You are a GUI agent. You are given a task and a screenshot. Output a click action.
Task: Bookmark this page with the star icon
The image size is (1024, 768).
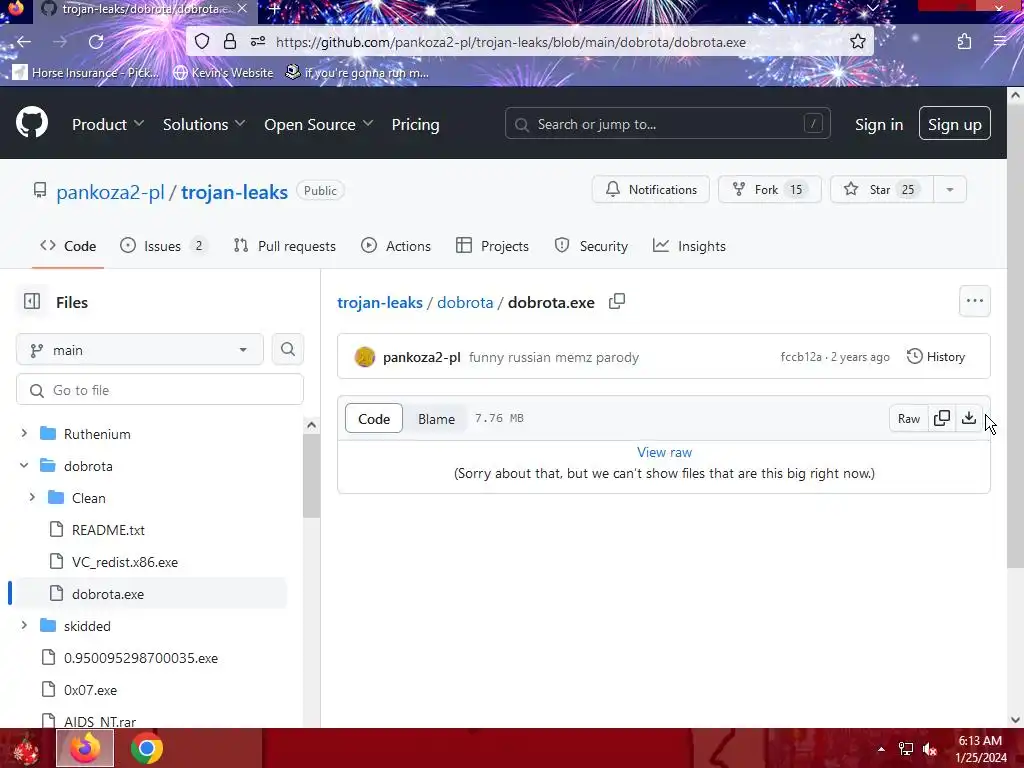(x=857, y=42)
